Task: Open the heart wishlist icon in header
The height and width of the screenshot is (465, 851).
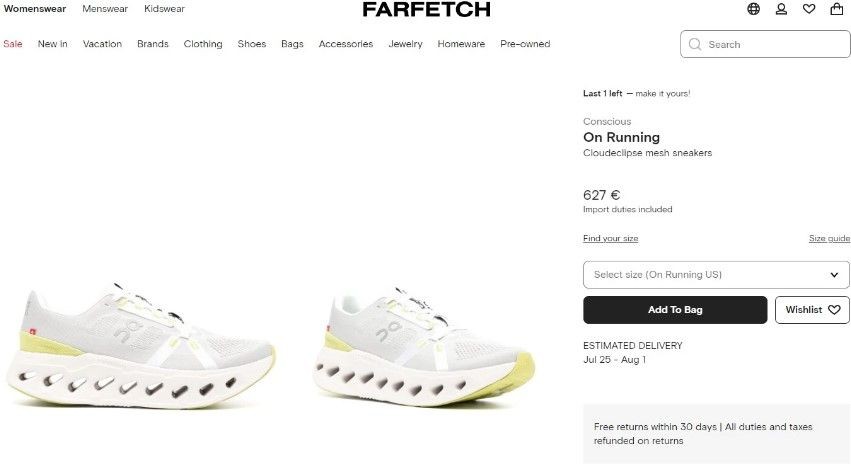Action: click(x=809, y=9)
